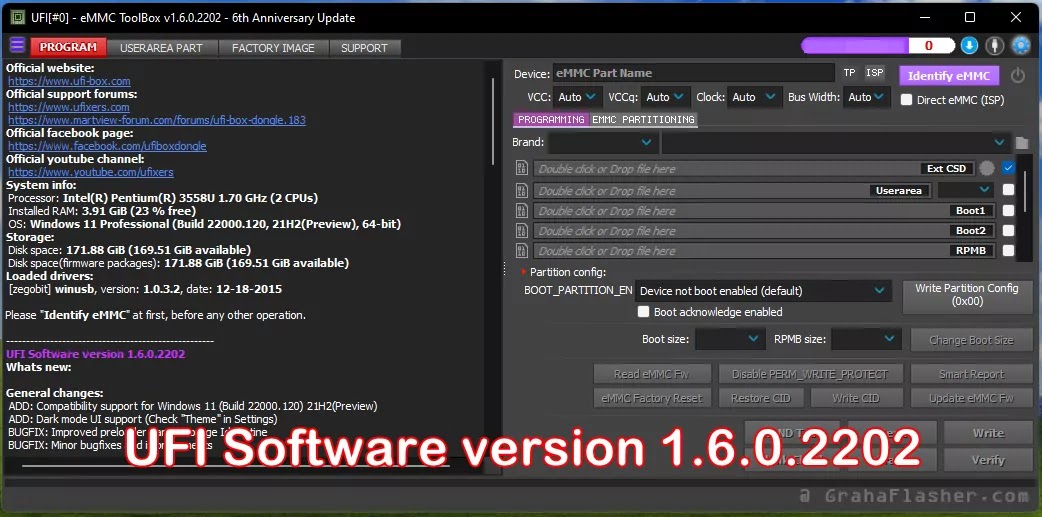Click the power icon beside Identify eMMC
Viewport: 1042px width, 517px height.
pyautogui.click(x=1017, y=76)
